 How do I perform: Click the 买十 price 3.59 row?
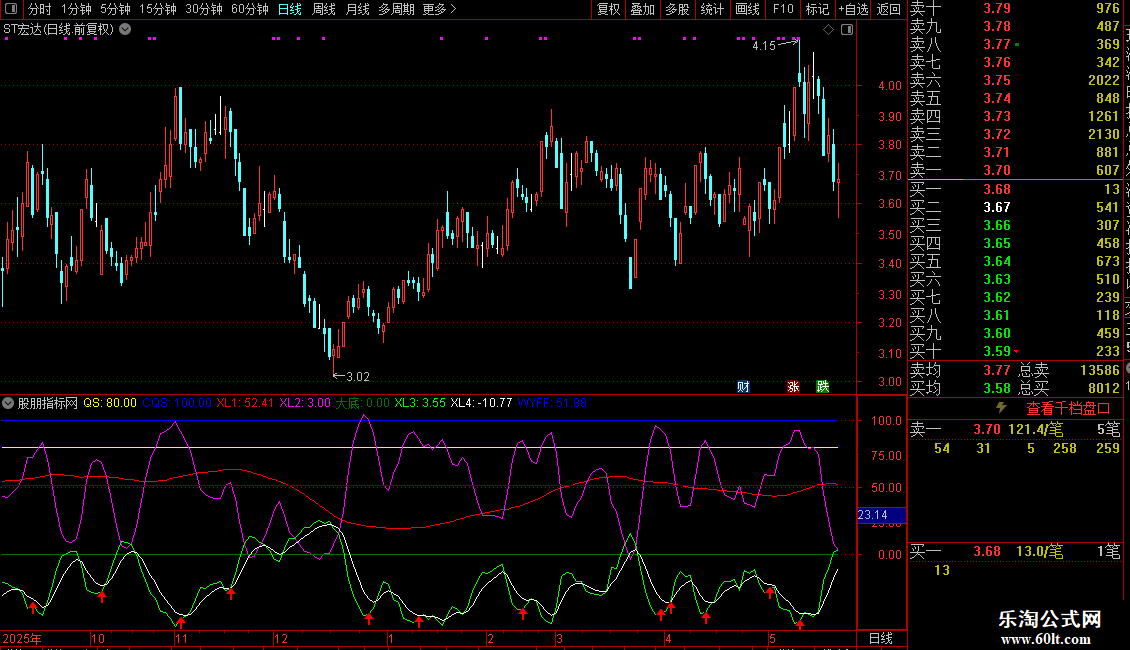[x=1015, y=352]
